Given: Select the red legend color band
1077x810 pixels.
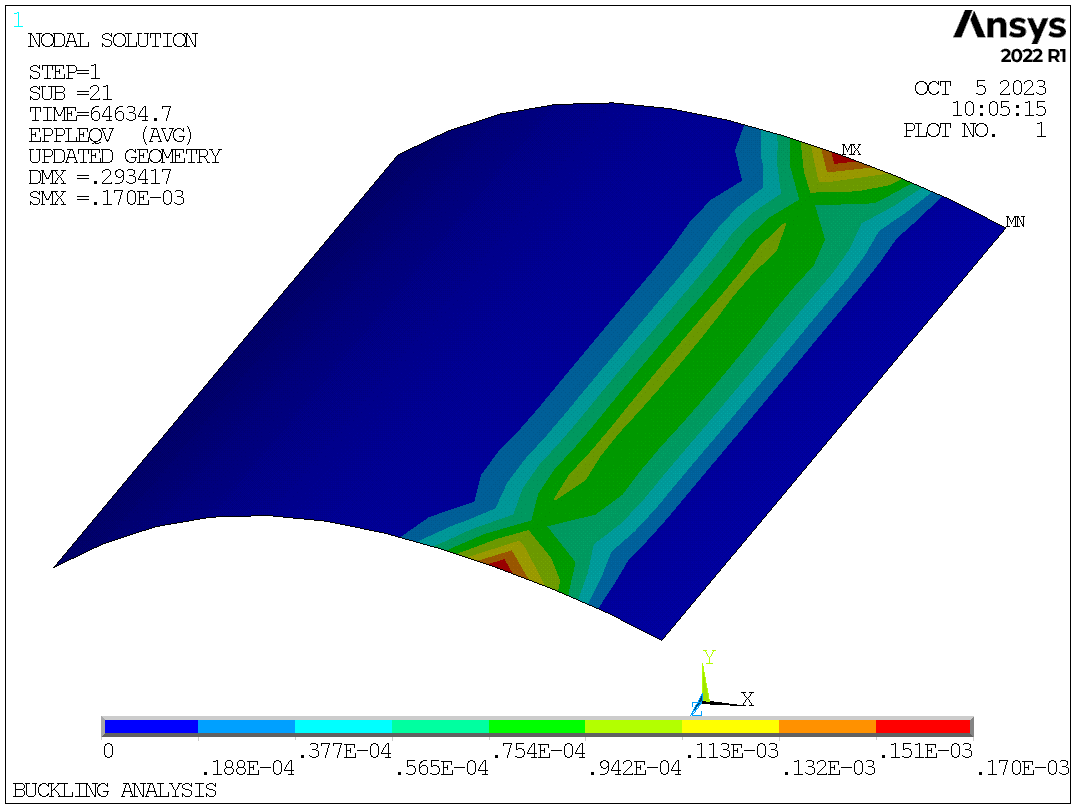Looking at the screenshot, I should (923, 727).
